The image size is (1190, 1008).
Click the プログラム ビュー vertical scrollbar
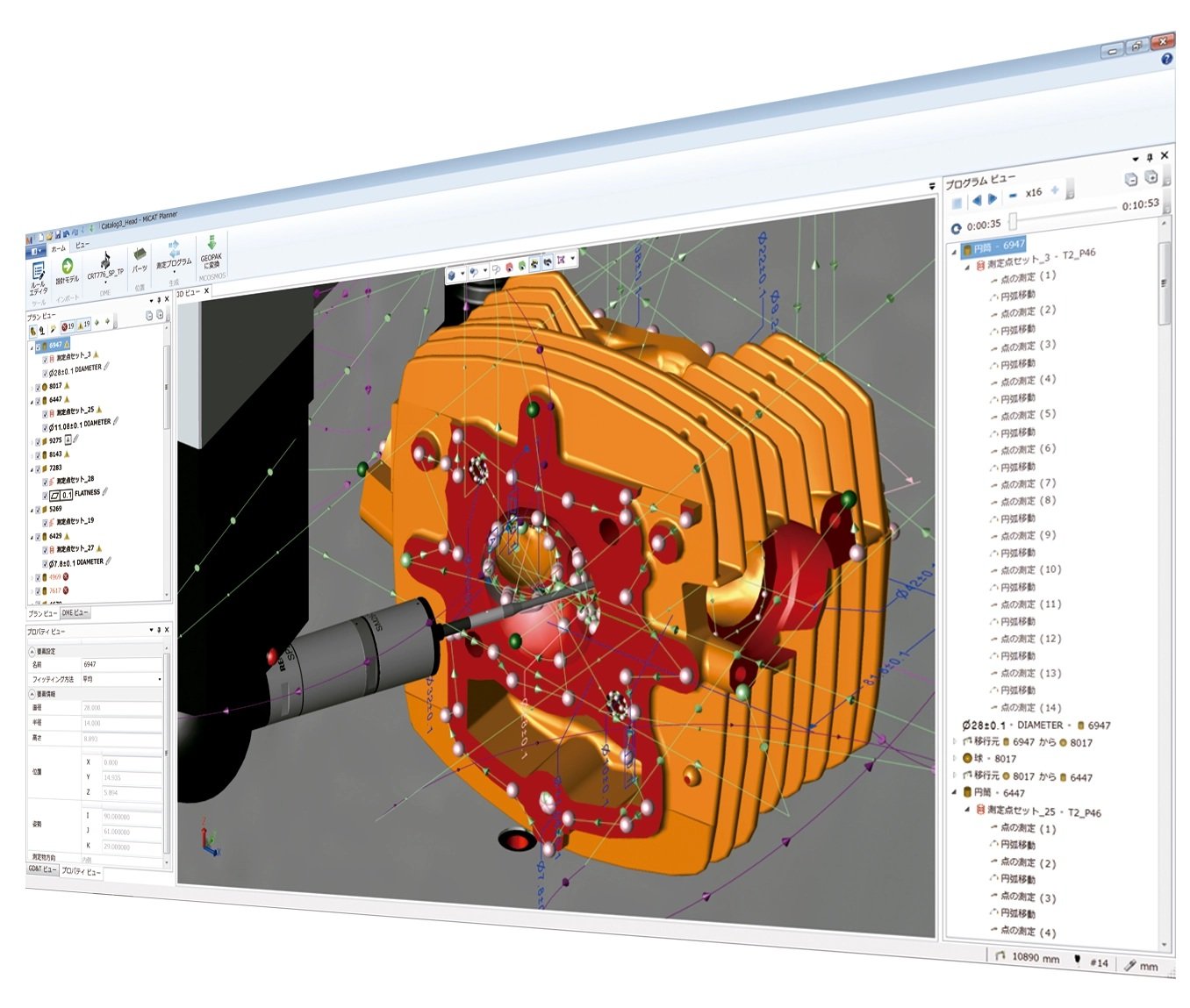pyautogui.click(x=1165, y=285)
